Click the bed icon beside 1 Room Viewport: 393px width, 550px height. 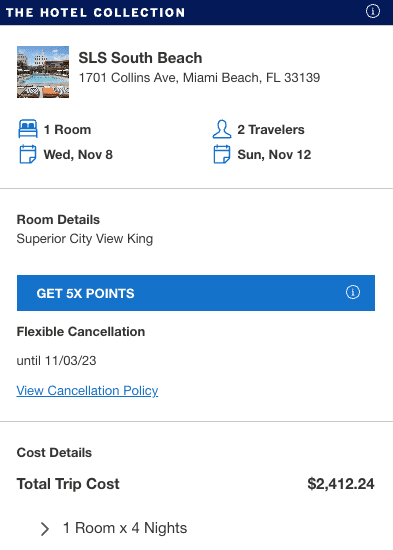point(28,129)
